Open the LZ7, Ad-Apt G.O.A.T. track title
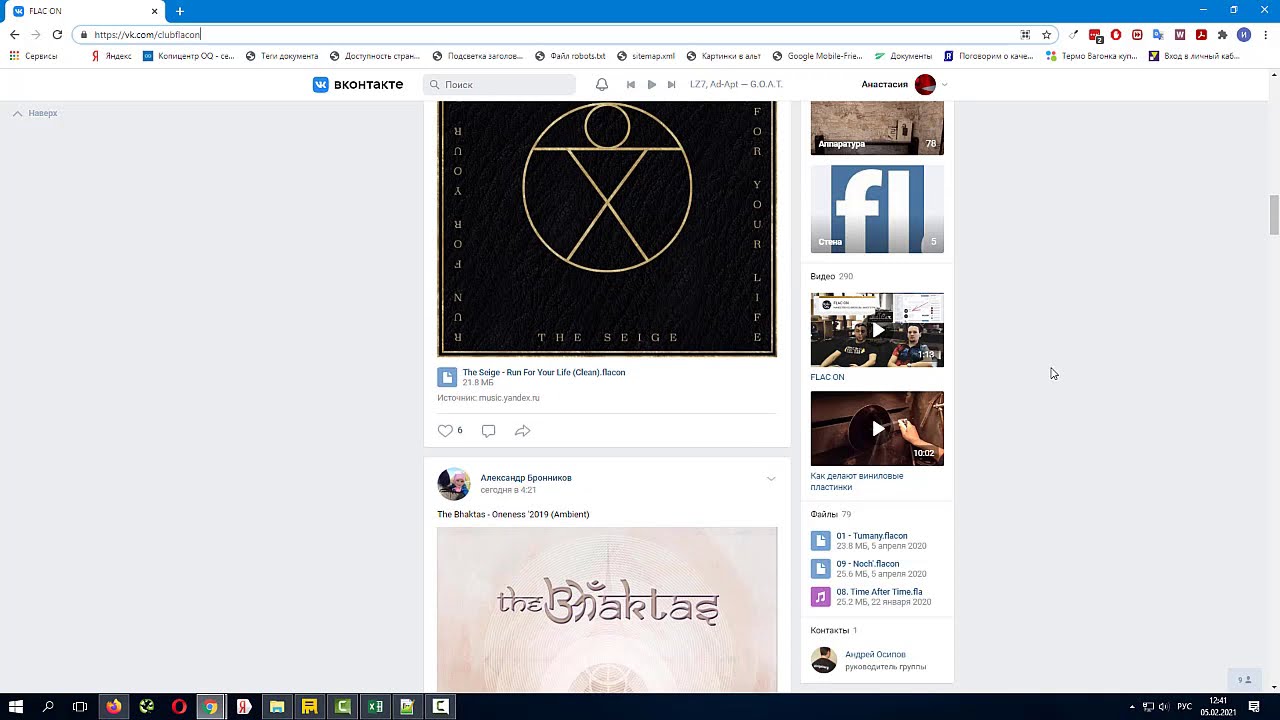The image size is (1280, 720). [736, 84]
